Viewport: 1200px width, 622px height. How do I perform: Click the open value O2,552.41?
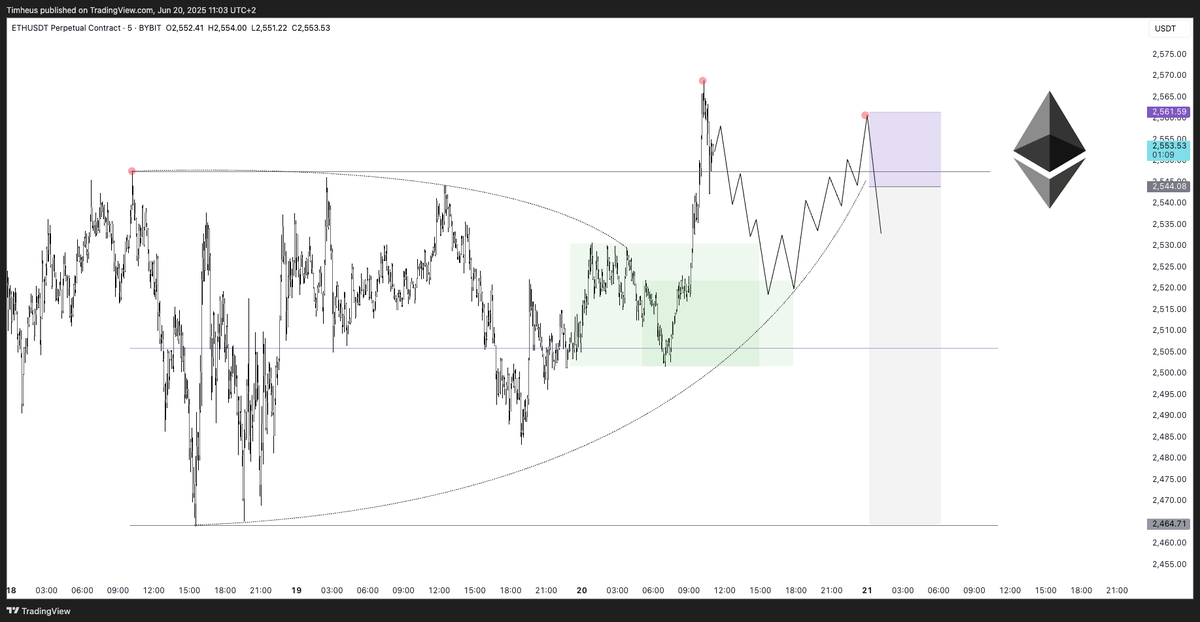pos(182,27)
